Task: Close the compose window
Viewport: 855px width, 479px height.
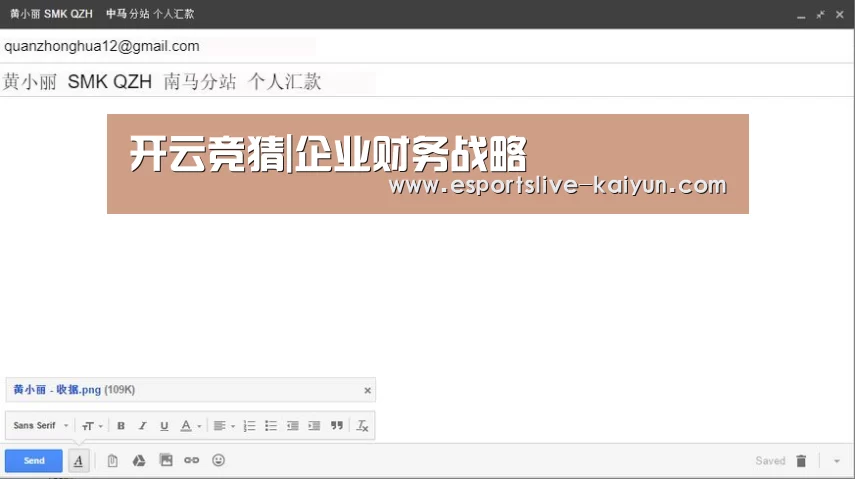Action: tap(840, 15)
